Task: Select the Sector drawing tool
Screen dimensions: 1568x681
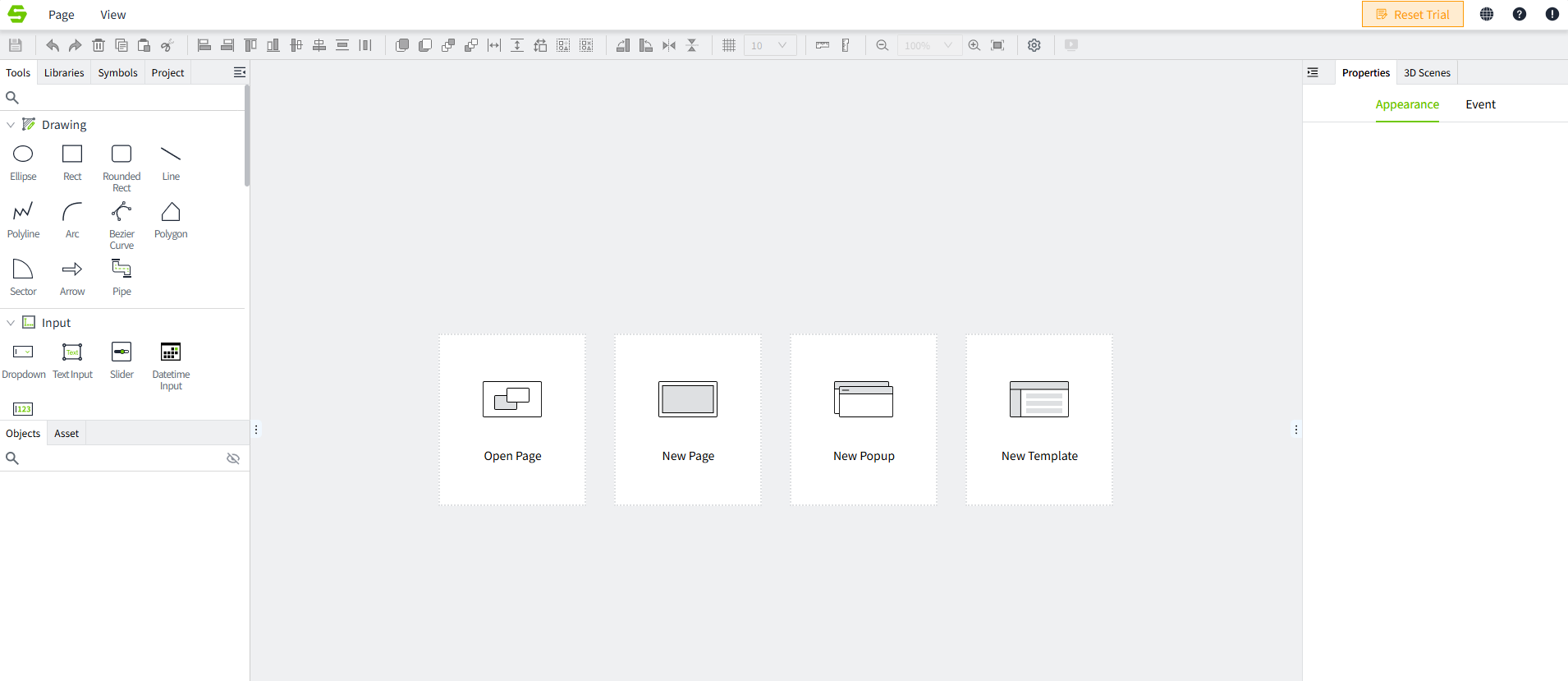Action: [x=23, y=277]
